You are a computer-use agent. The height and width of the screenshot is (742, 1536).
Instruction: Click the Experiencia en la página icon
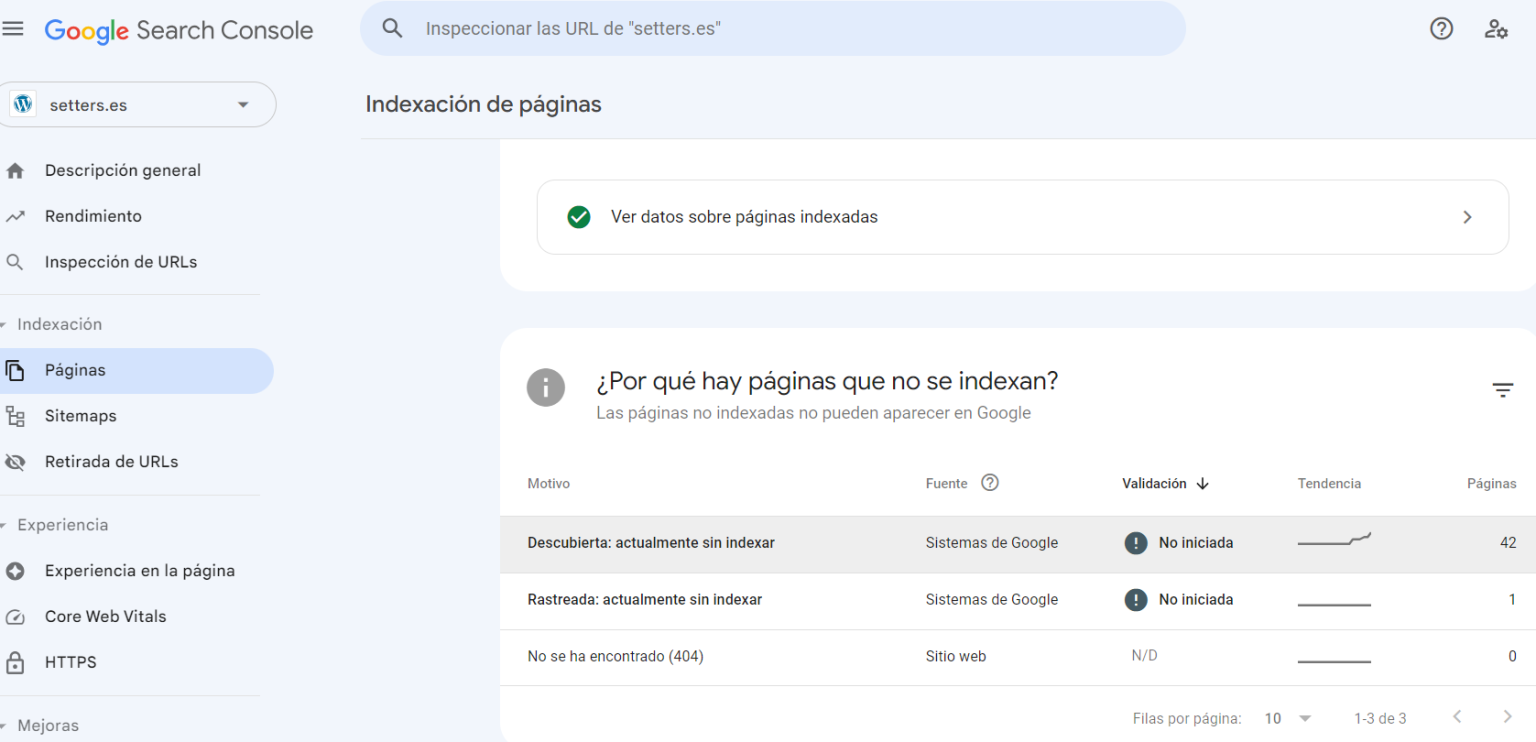pos(15,572)
